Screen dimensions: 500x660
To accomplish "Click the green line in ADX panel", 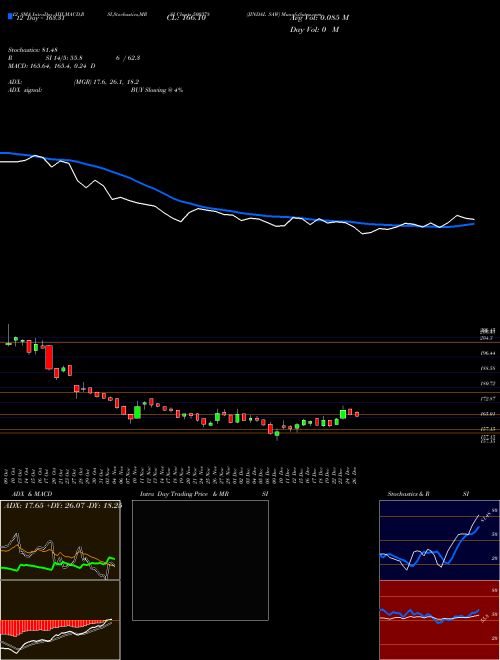I will (55, 564).
